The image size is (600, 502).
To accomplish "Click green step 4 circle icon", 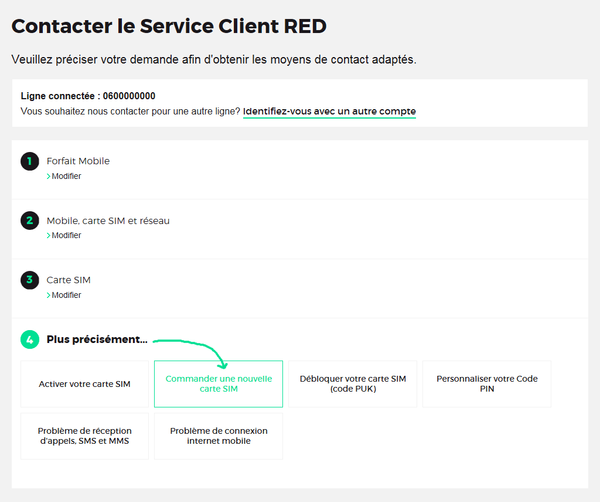I will point(30,339).
